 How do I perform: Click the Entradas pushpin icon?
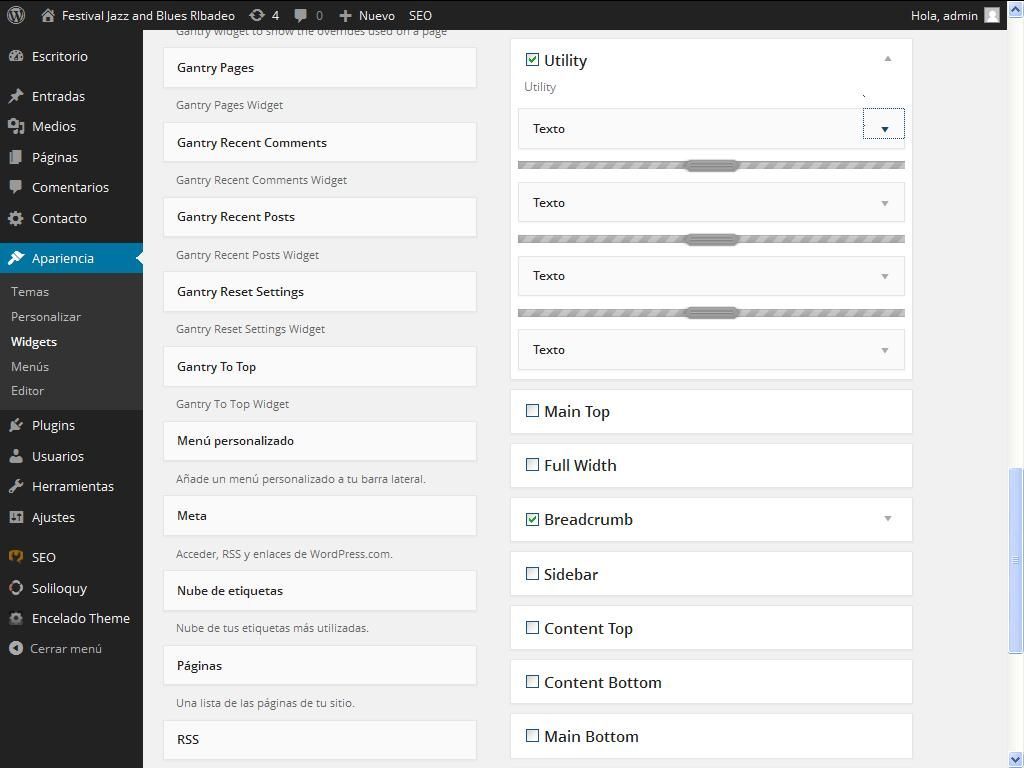pyautogui.click(x=16, y=96)
